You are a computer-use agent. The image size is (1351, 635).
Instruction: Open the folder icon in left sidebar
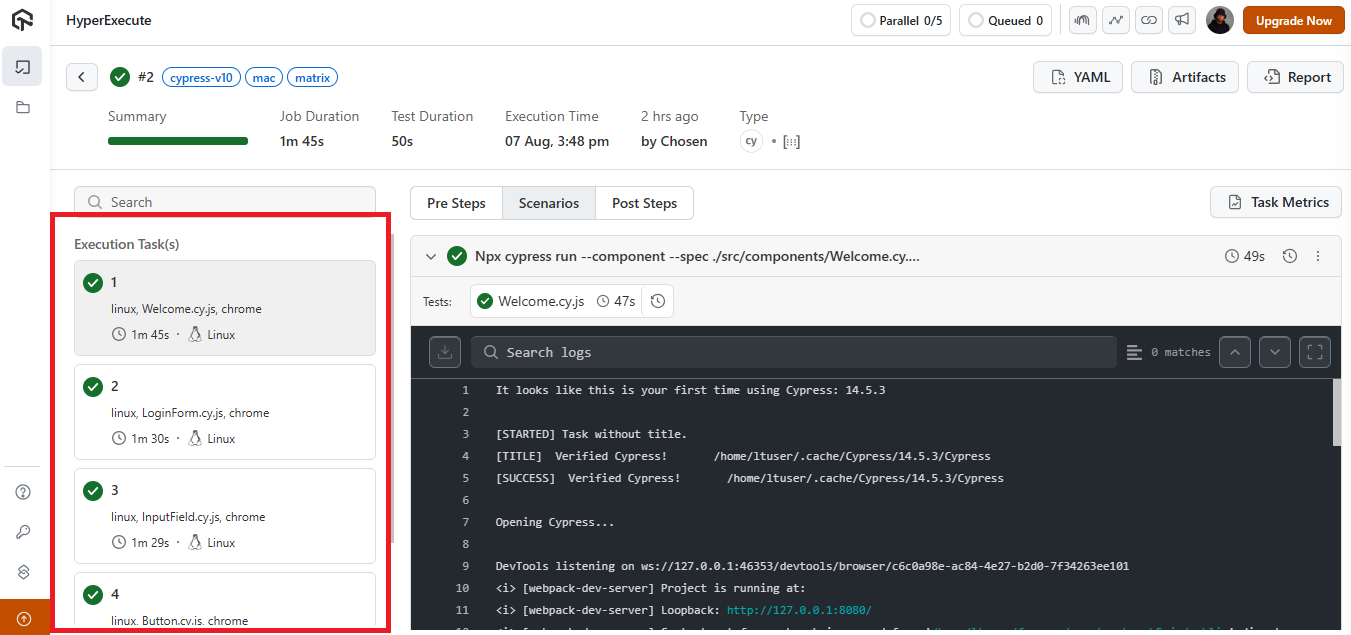[23, 107]
